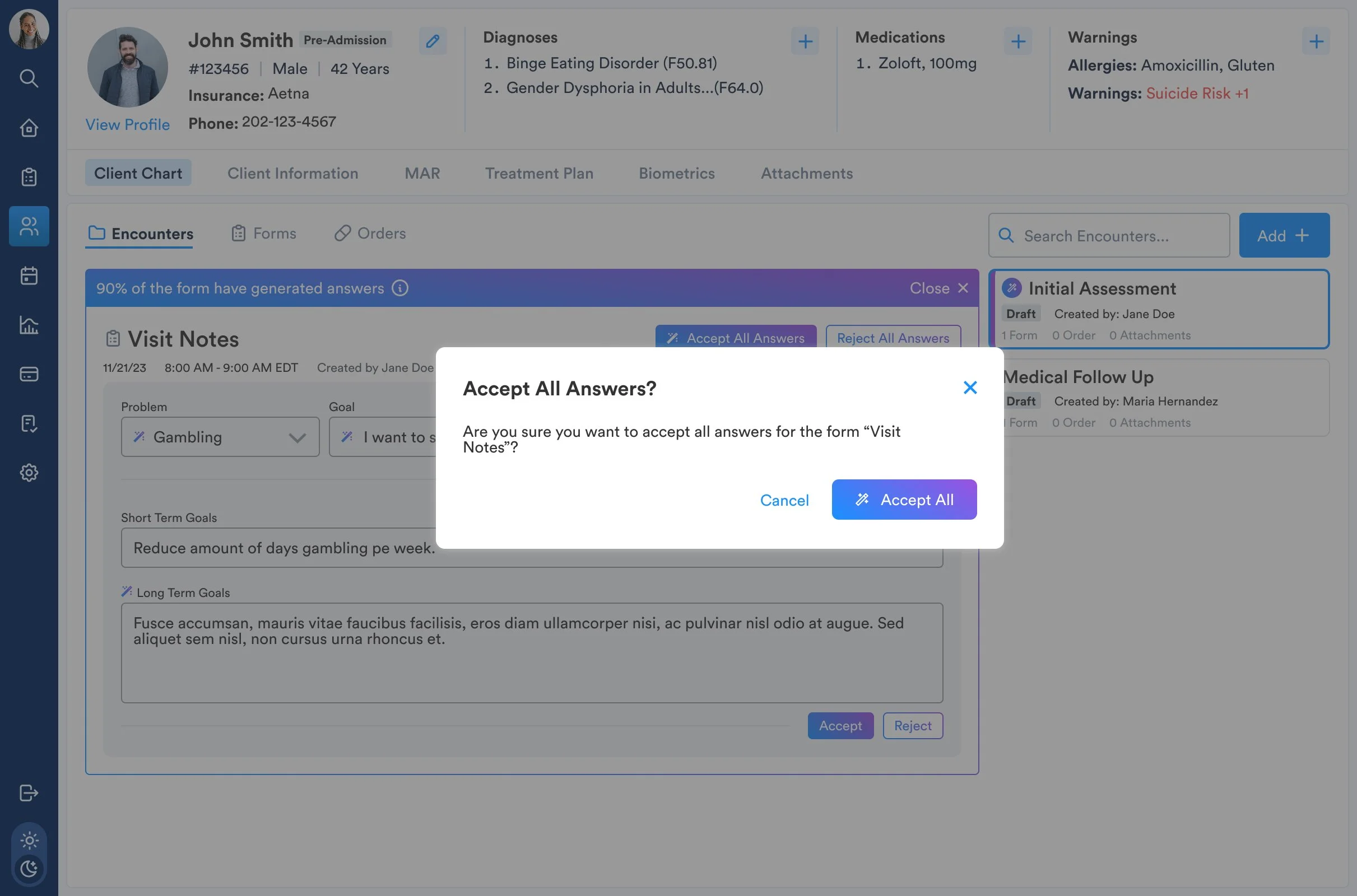The height and width of the screenshot is (896, 1357).
Task: Open the analytics chart sidebar icon
Action: tap(29, 325)
